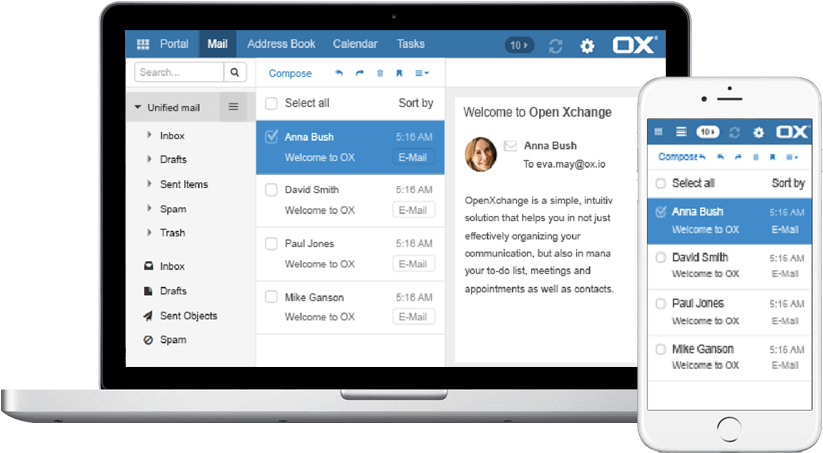Image resolution: width=823 pixels, height=453 pixels.
Task: Open settings gear on the phone header
Action: click(758, 132)
